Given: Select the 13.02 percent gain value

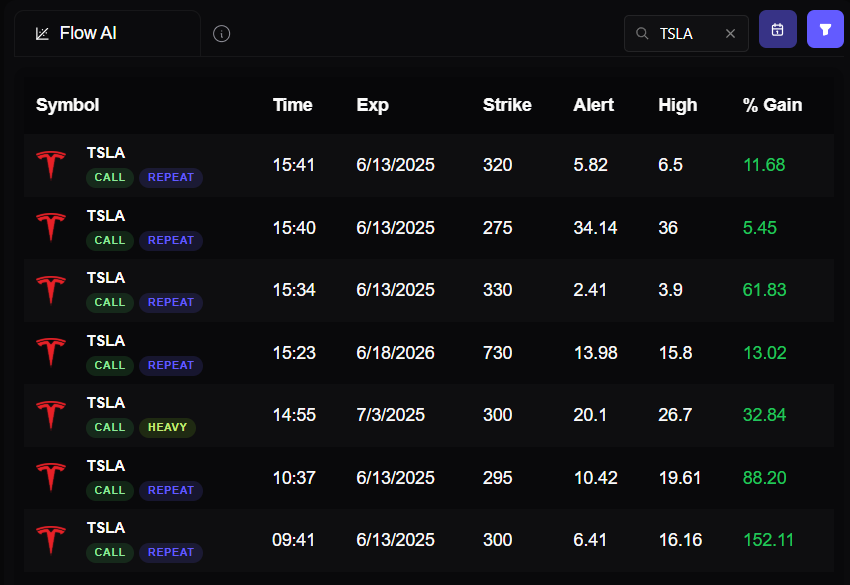Looking at the screenshot, I should click(764, 353).
